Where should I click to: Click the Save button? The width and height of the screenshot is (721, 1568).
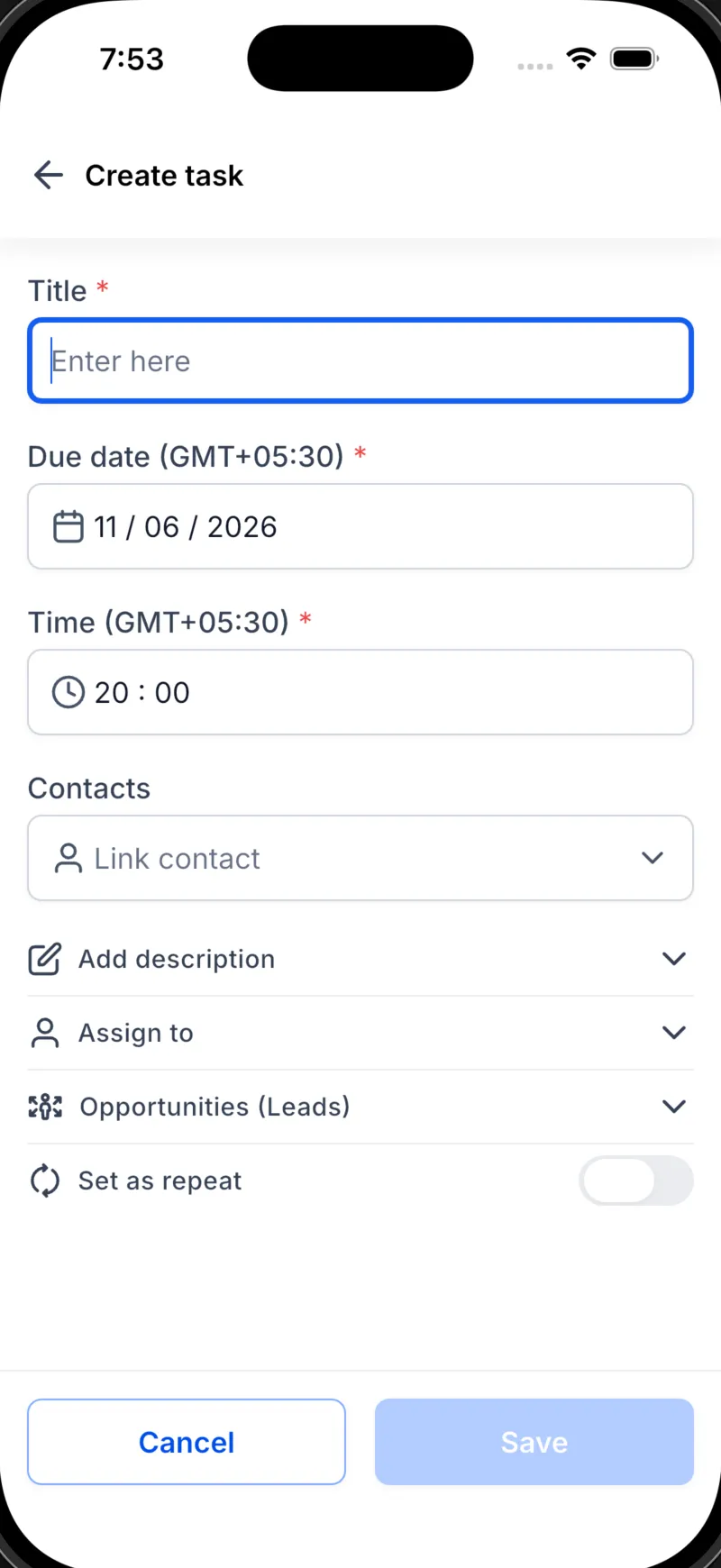pyautogui.click(x=534, y=1442)
